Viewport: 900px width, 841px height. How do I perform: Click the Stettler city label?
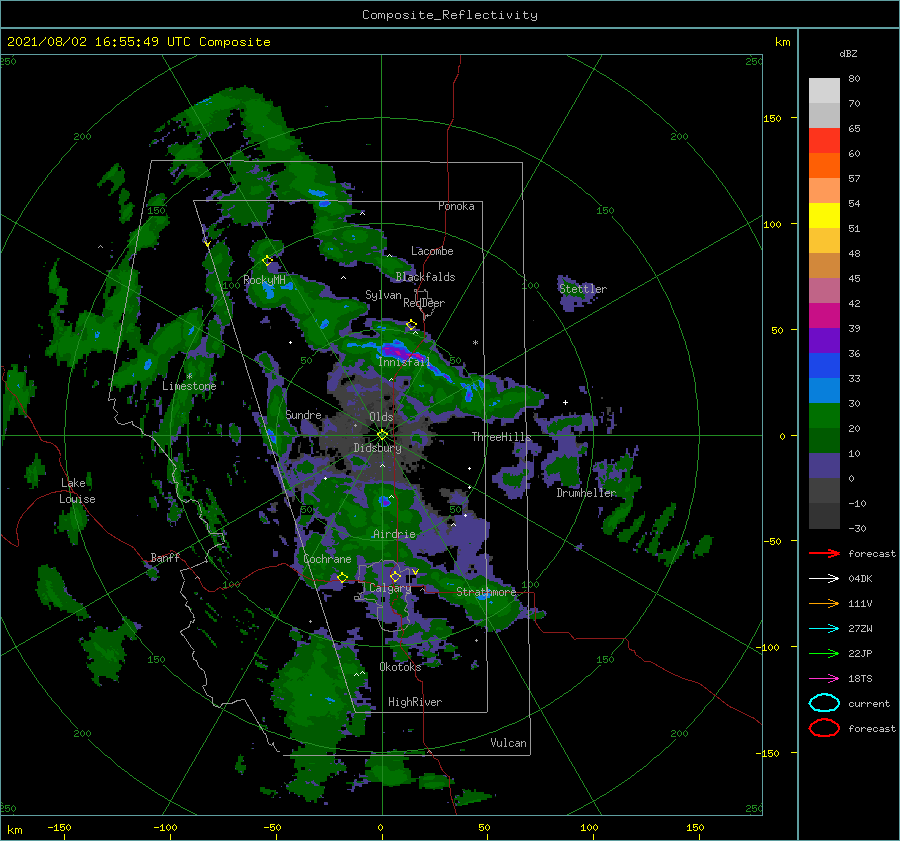tap(583, 289)
